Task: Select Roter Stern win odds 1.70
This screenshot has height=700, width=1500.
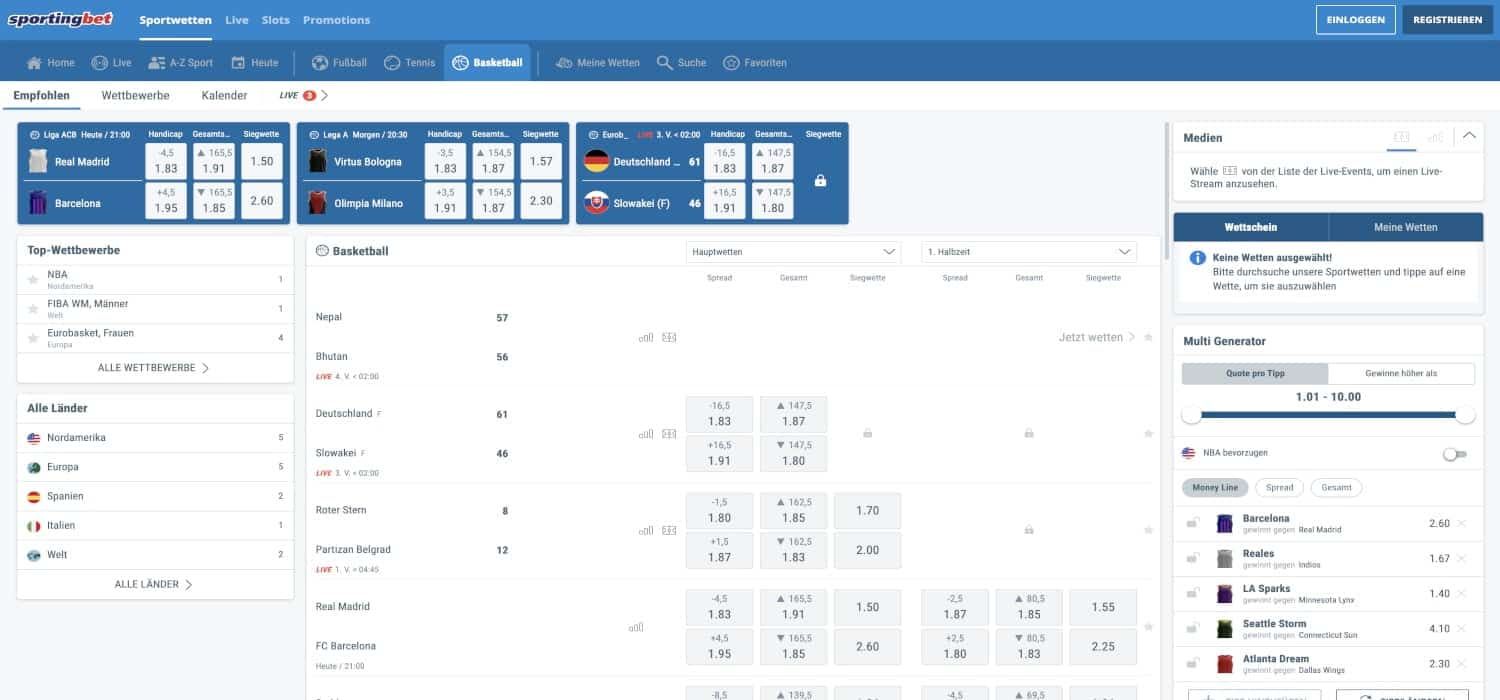Action: pos(867,511)
